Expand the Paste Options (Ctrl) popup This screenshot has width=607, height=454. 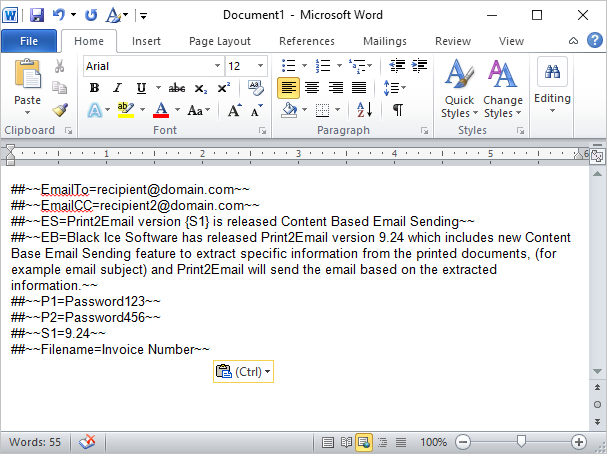[244, 371]
